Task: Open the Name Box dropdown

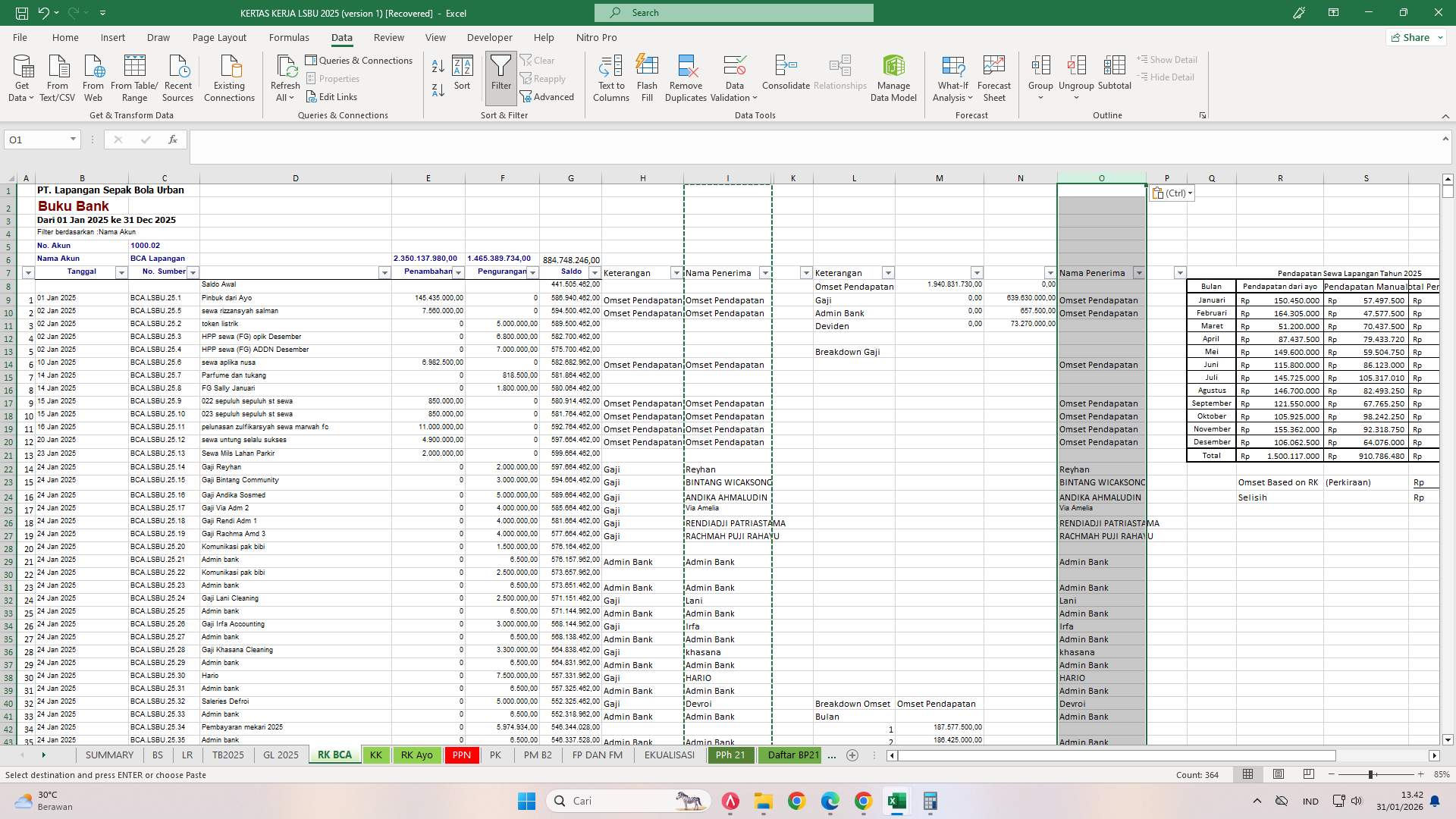Action: pyautogui.click(x=73, y=140)
